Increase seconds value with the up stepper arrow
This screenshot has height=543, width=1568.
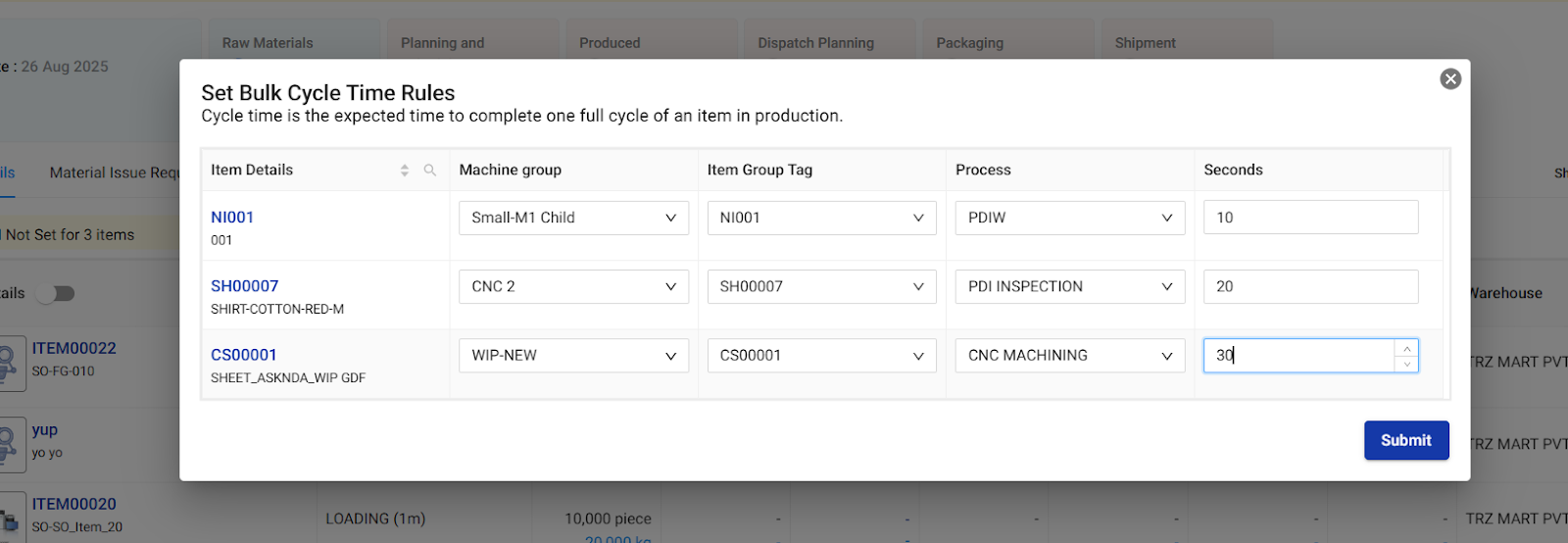tap(1406, 349)
